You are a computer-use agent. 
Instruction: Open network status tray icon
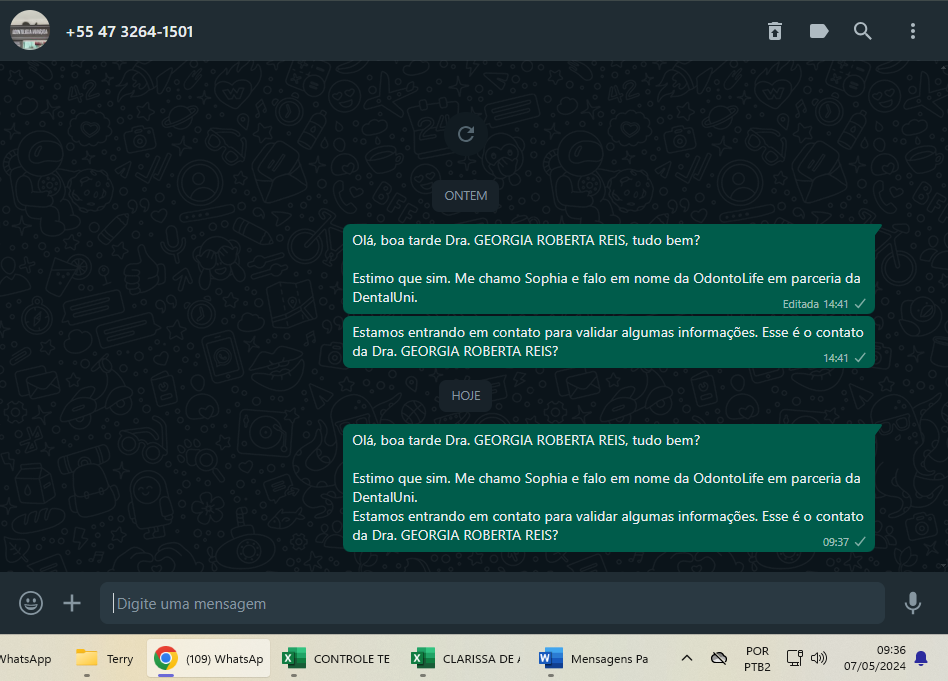tap(794, 658)
